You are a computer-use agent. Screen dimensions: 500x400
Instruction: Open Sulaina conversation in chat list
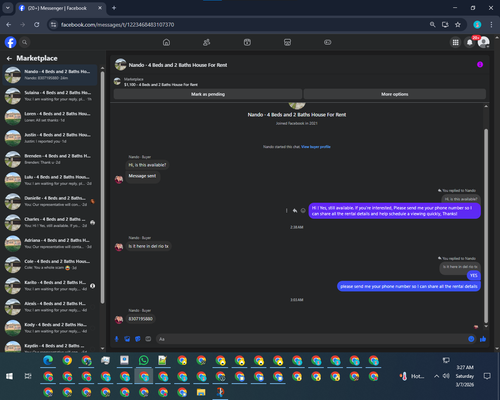(50, 96)
